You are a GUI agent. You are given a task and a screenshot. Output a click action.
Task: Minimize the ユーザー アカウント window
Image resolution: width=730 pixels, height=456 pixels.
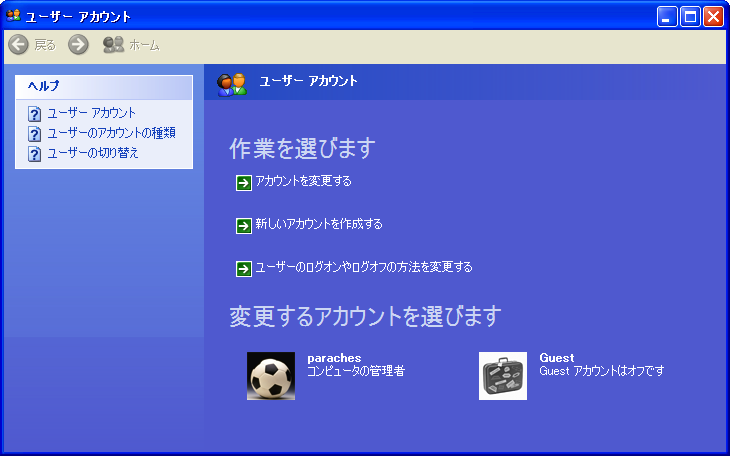tap(667, 17)
